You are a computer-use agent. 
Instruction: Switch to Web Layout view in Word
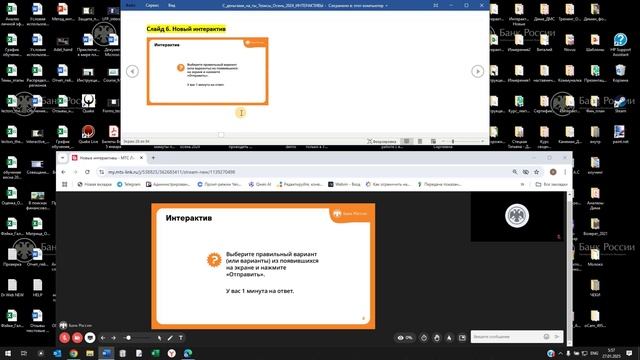click(433, 141)
